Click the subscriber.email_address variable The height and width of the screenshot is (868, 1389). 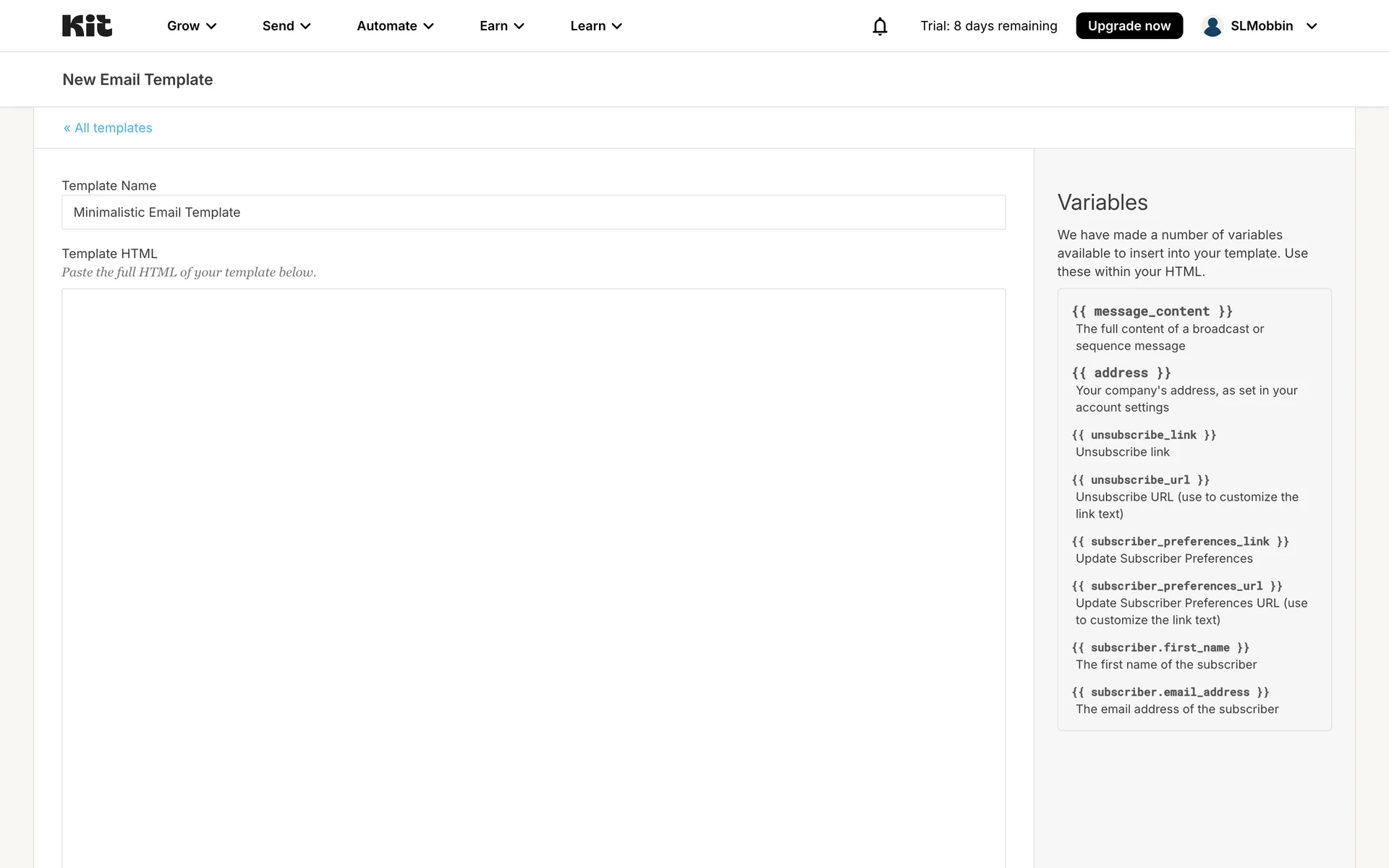pos(1170,692)
